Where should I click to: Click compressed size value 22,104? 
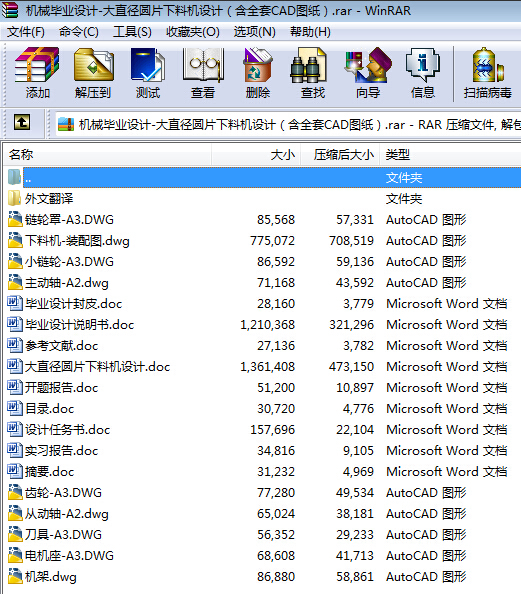355,429
